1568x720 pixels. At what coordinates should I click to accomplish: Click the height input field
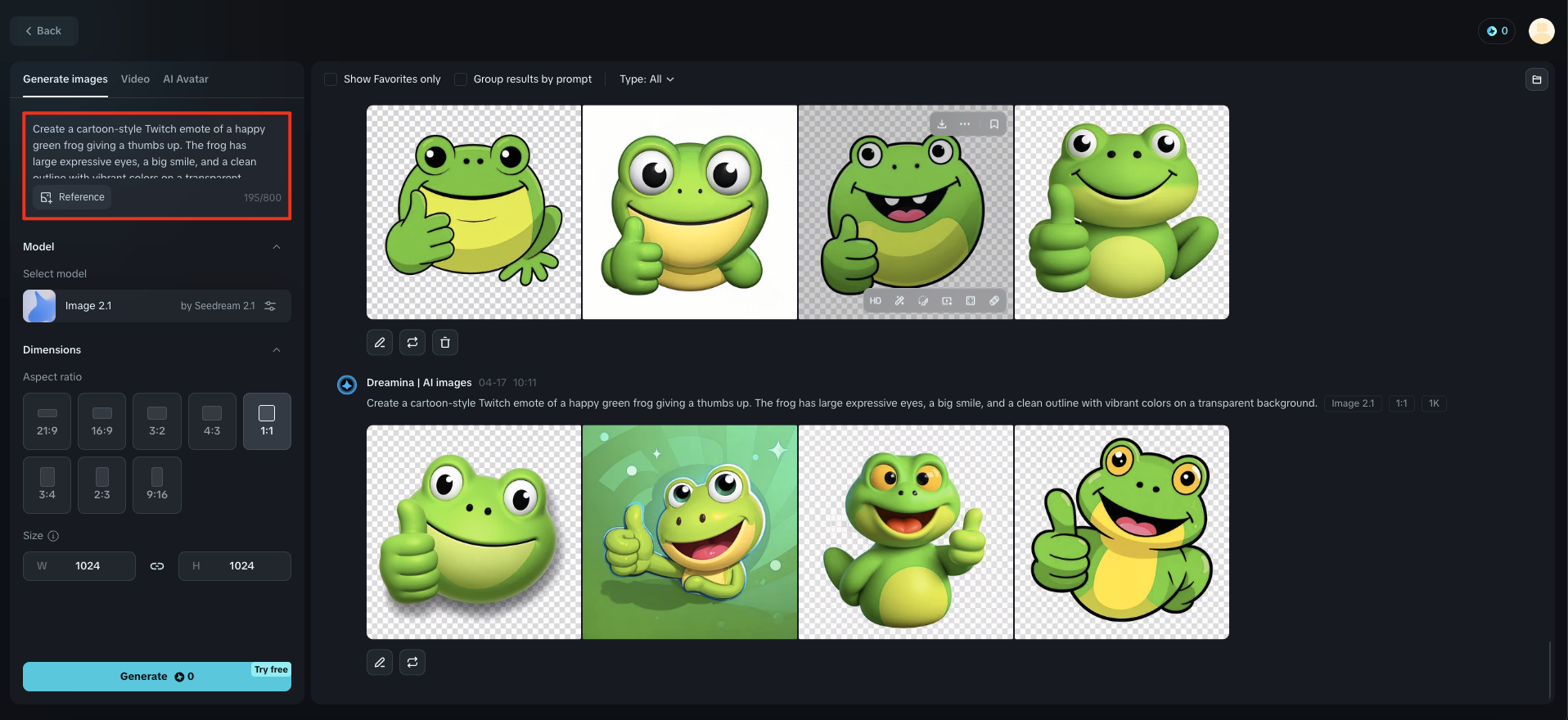tap(235, 566)
